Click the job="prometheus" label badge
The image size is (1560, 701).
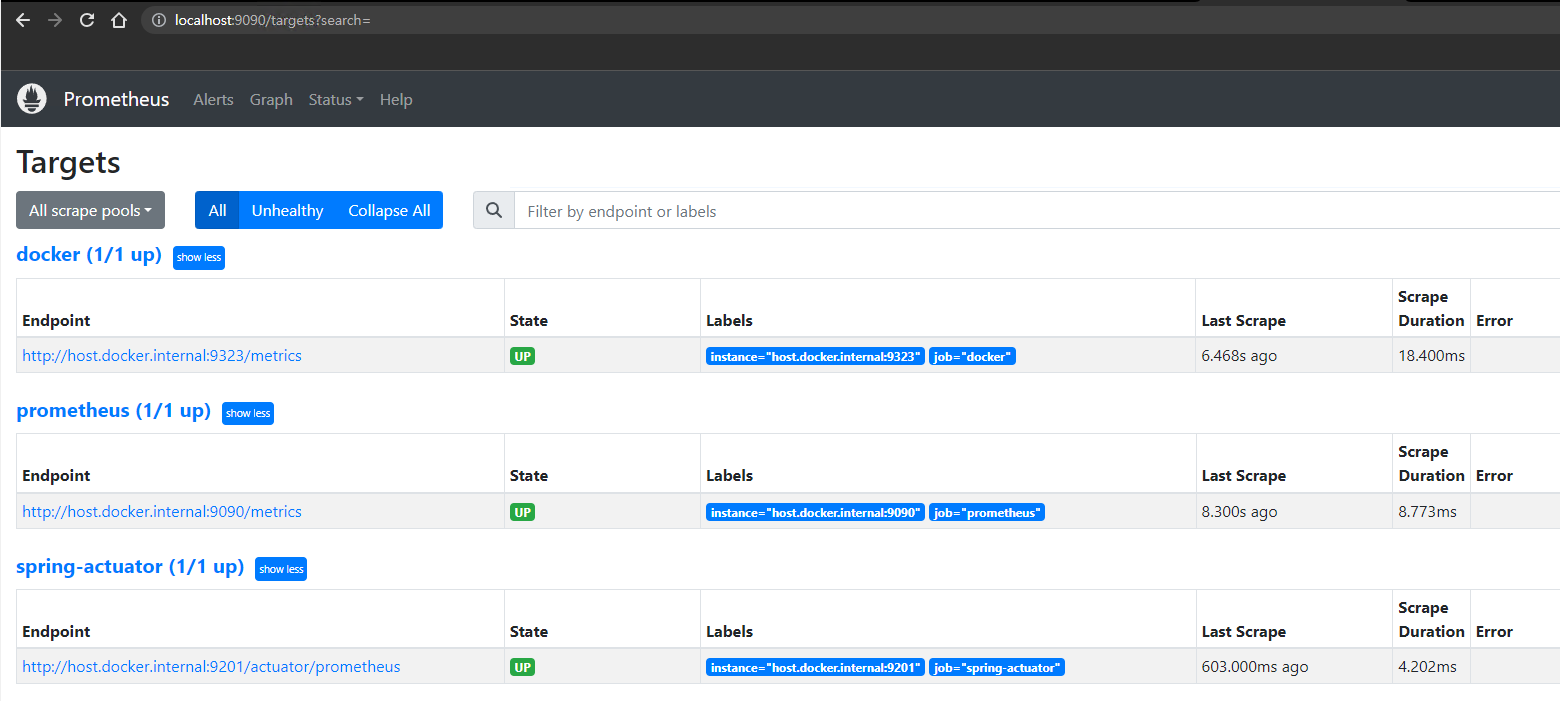click(x=987, y=512)
